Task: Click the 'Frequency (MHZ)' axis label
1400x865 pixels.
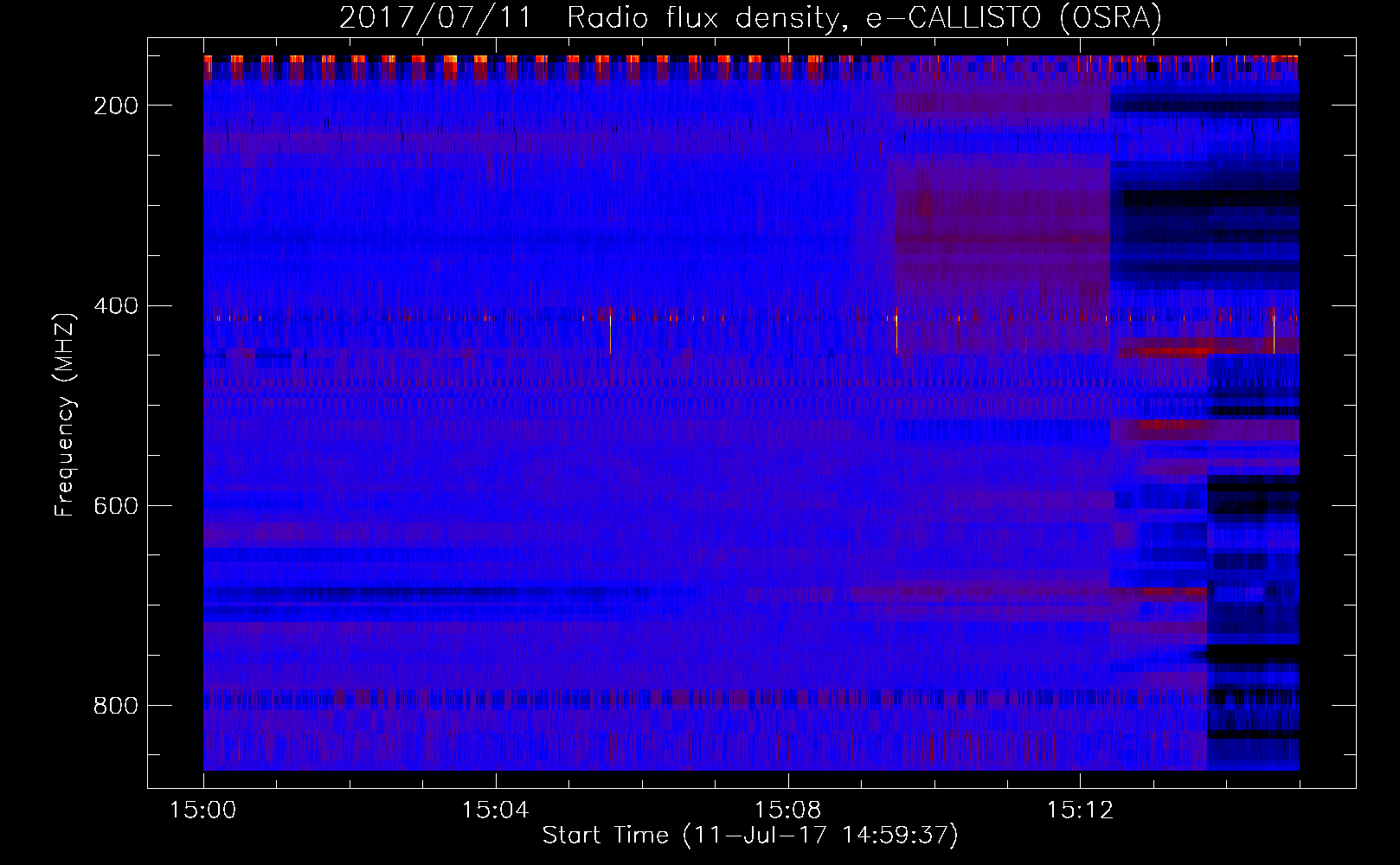Action: (65, 414)
